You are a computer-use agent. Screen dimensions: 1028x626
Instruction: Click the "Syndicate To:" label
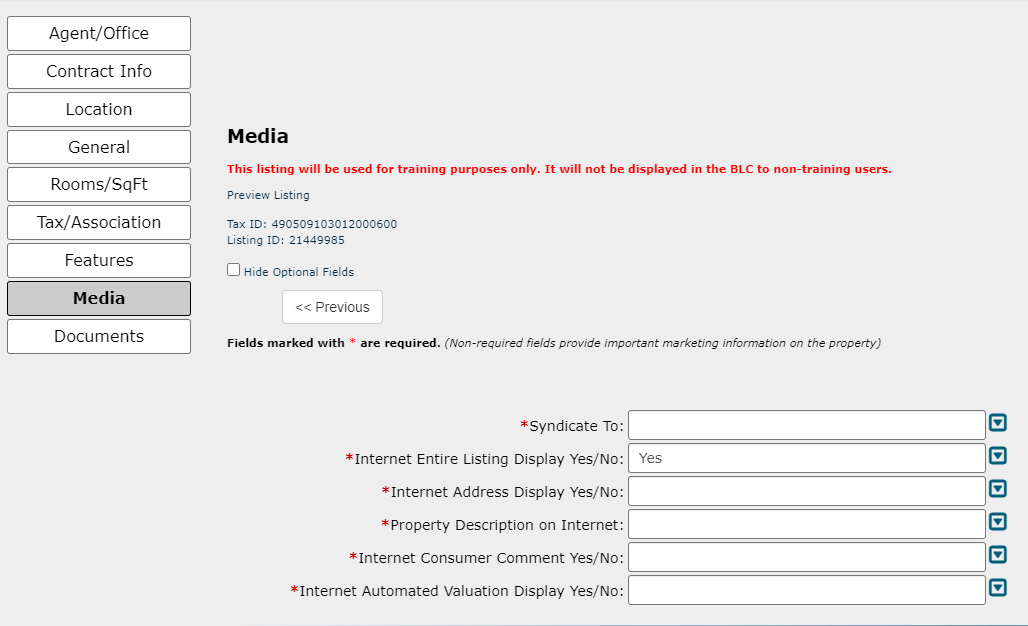point(572,426)
